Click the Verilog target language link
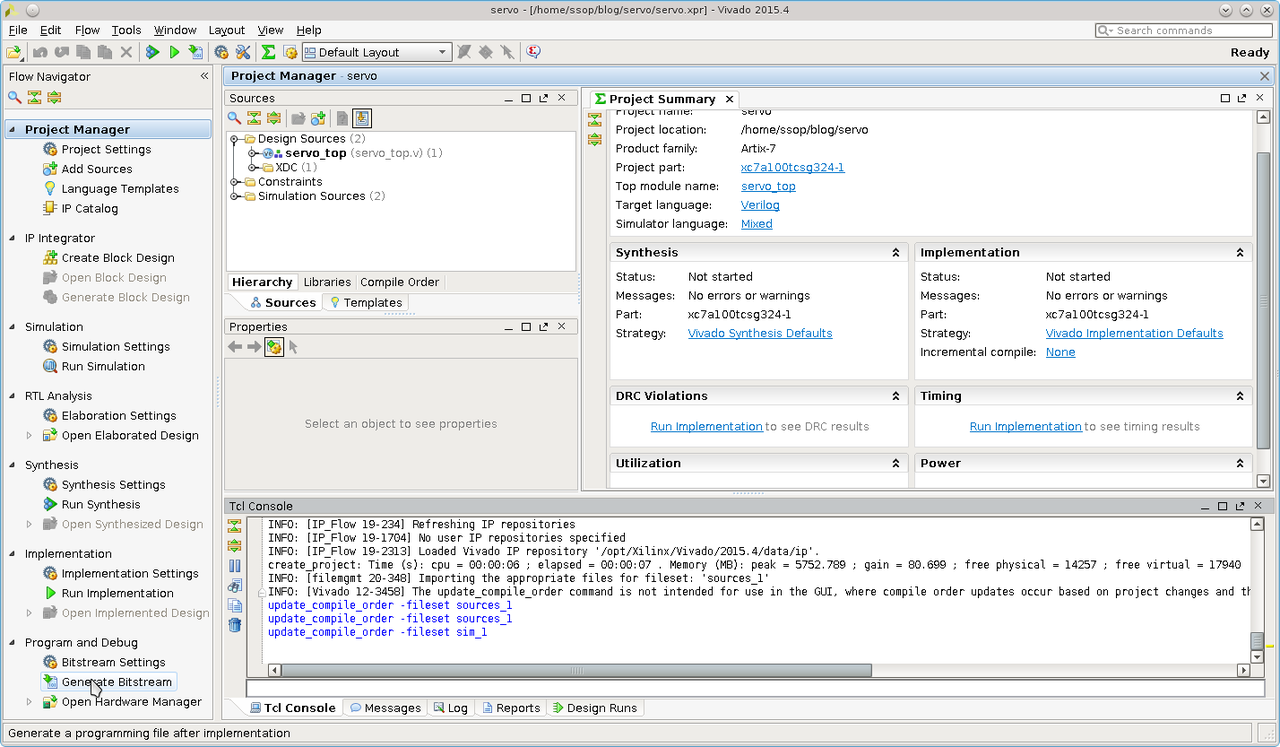Image resolution: width=1280 pixels, height=747 pixels. pyautogui.click(x=760, y=205)
